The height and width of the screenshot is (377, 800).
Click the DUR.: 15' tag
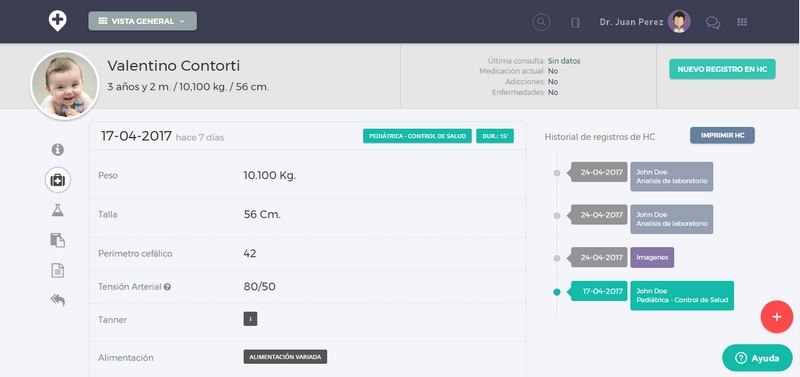pyautogui.click(x=495, y=136)
